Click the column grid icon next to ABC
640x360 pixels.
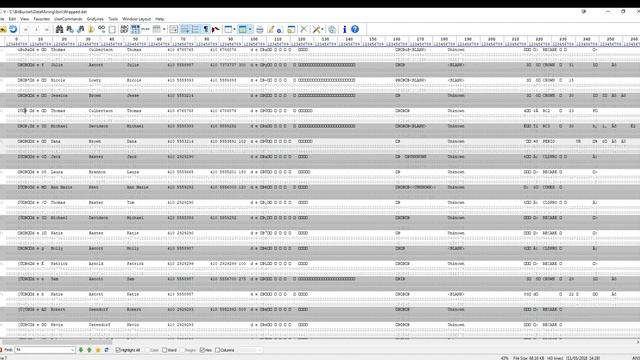135,29
